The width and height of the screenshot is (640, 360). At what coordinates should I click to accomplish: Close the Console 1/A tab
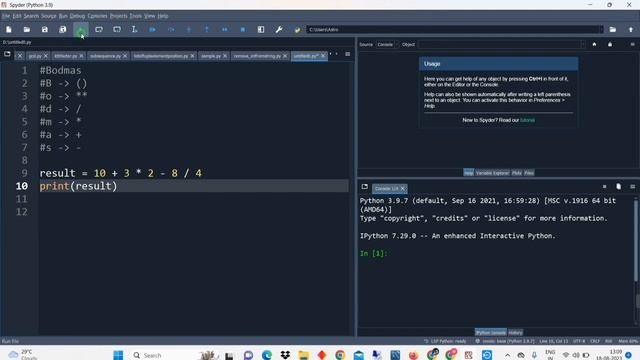point(402,188)
